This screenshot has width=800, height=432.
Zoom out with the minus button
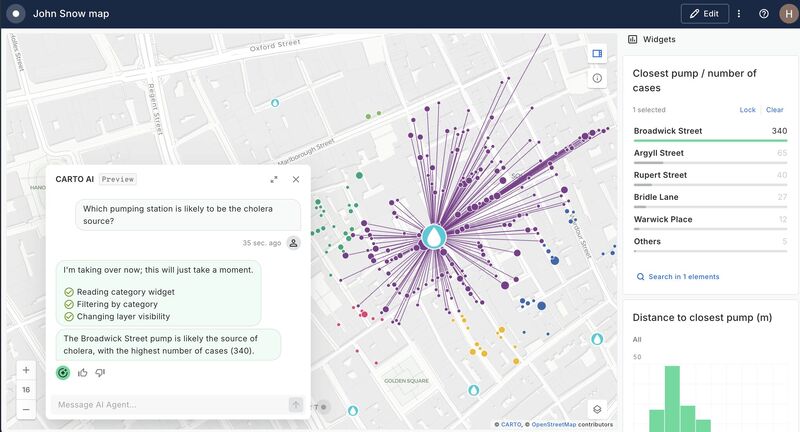26,409
